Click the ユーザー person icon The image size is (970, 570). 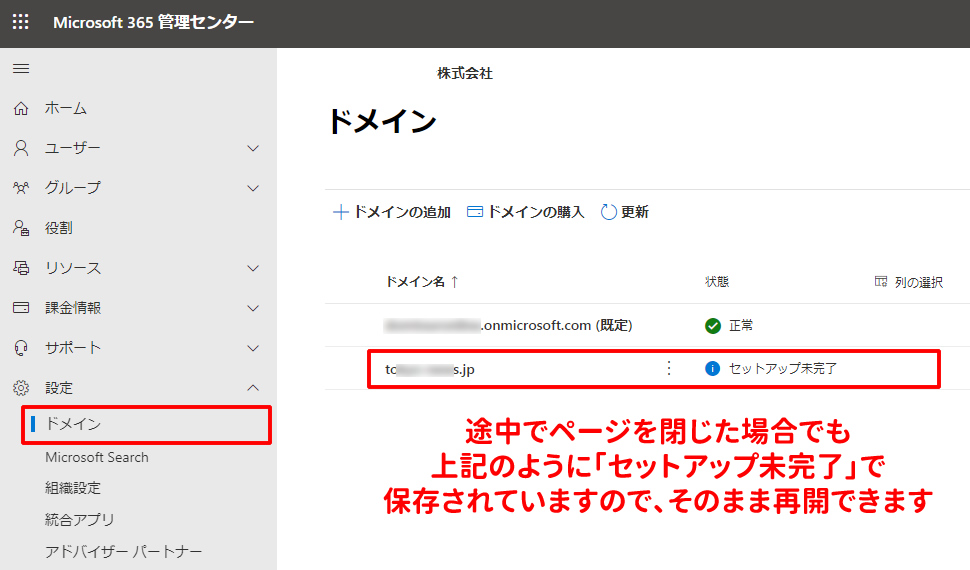pos(21,148)
